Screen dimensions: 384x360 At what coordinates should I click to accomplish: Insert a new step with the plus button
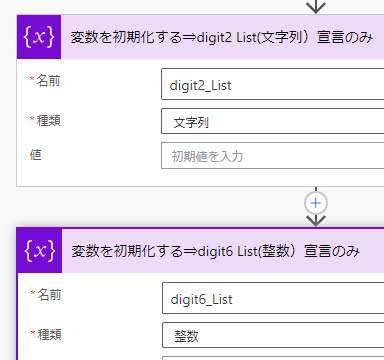pyautogui.click(x=316, y=203)
